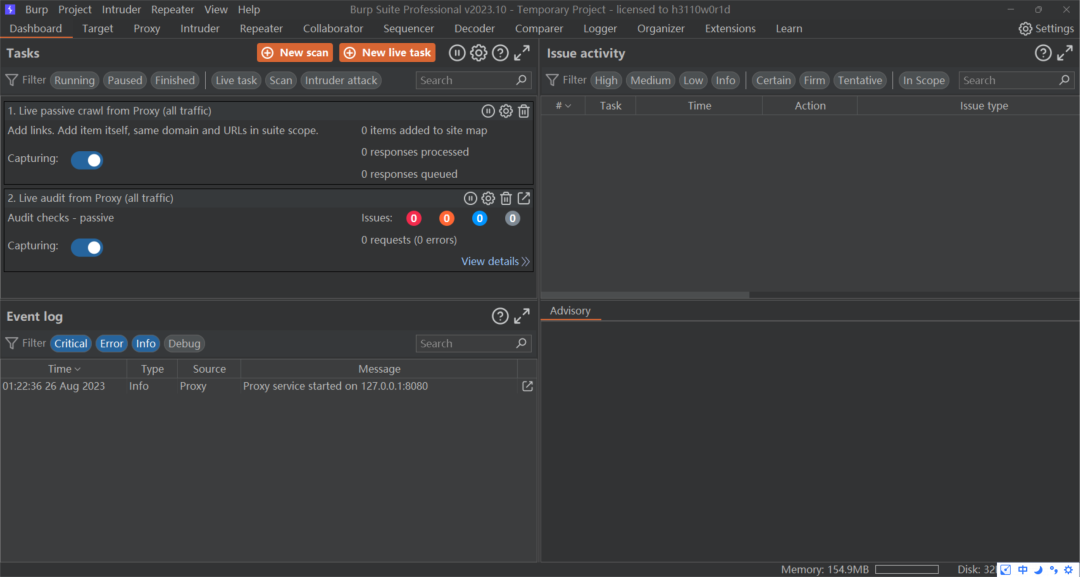Toggle the High severity issue filter
Image resolution: width=1080 pixels, height=577 pixels.
click(x=606, y=81)
